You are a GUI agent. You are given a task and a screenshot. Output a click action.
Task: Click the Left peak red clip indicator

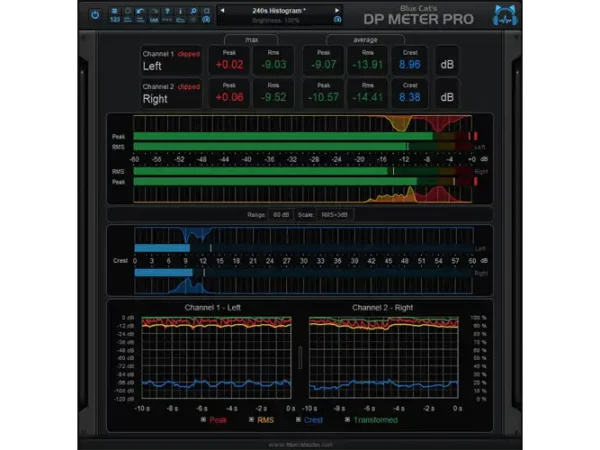(x=476, y=136)
